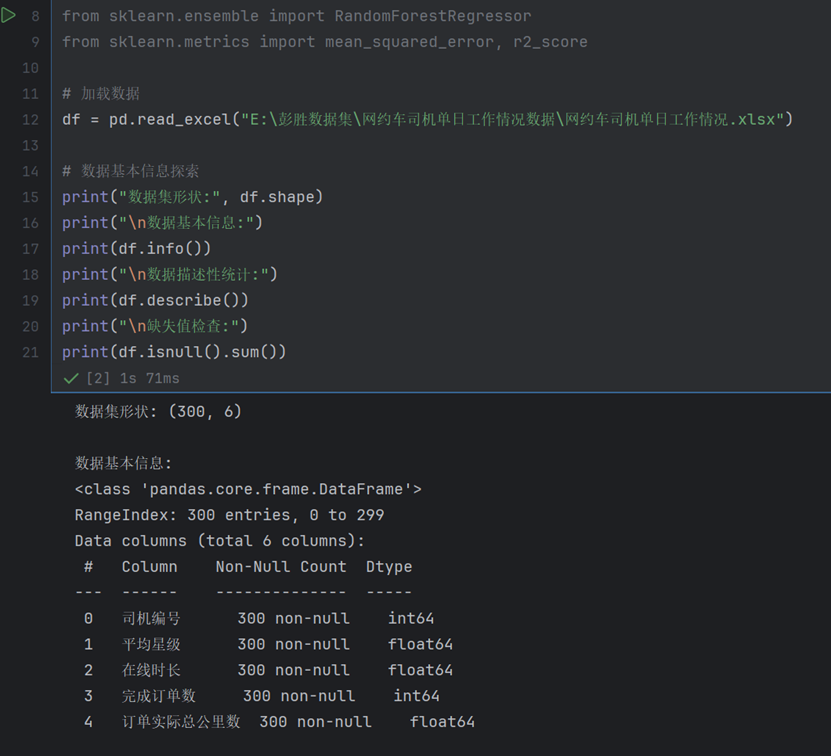831x756 pixels.
Task: Click the 司机编号 row in output
Action: (259, 619)
